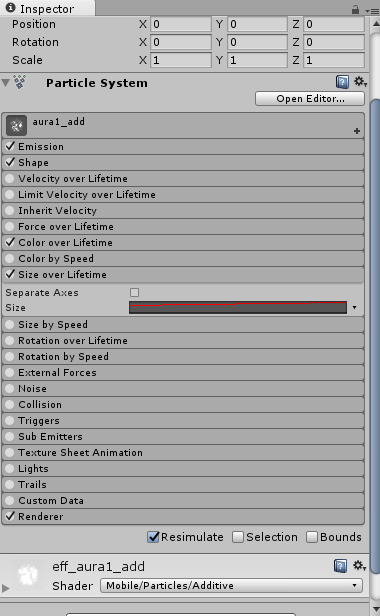This screenshot has height=616, width=380.
Task: Collapse the Particle System component foldout
Action: coord(6,83)
